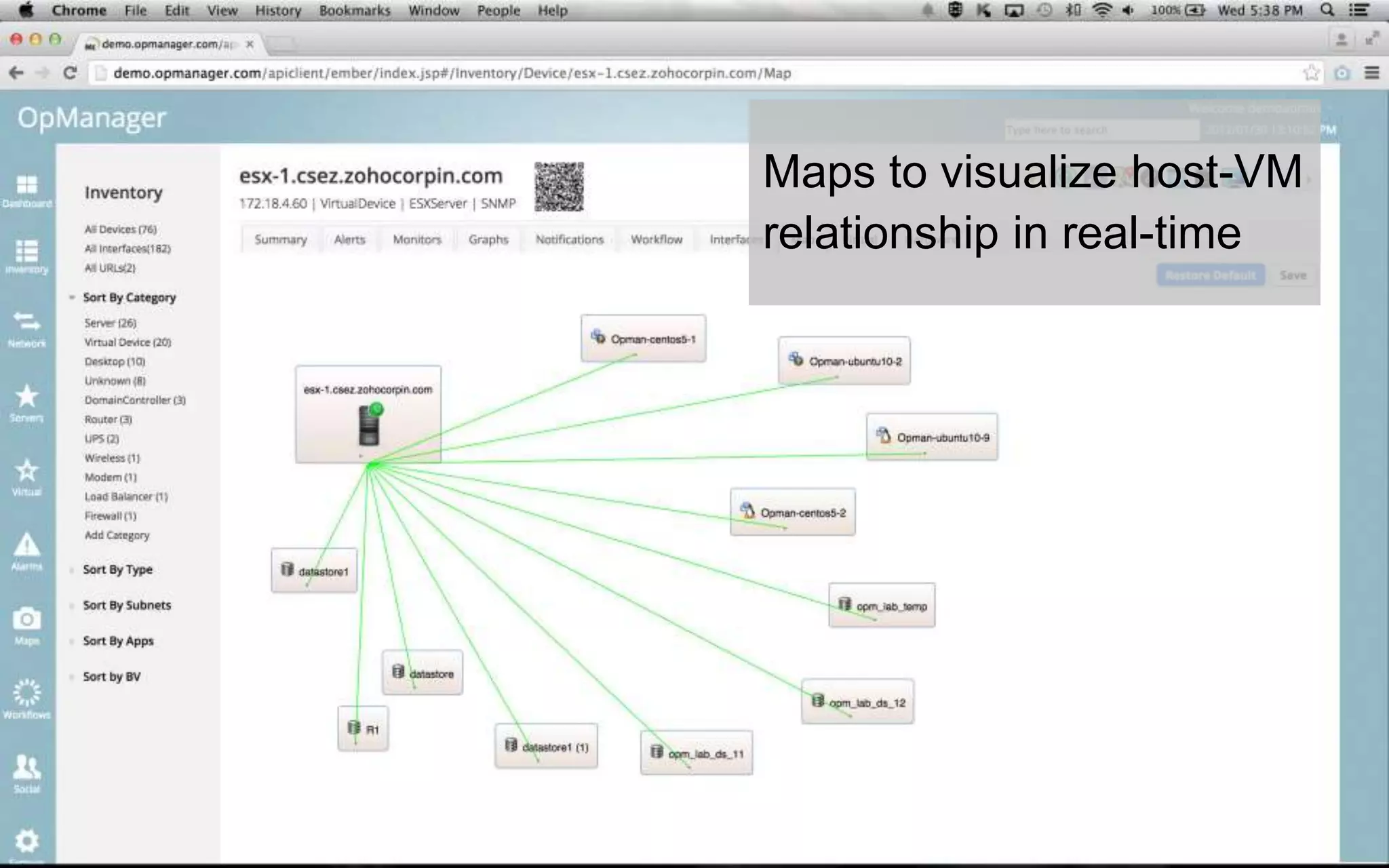Image resolution: width=1389 pixels, height=868 pixels.
Task: Open the Network sidebar icon
Action: 26,329
